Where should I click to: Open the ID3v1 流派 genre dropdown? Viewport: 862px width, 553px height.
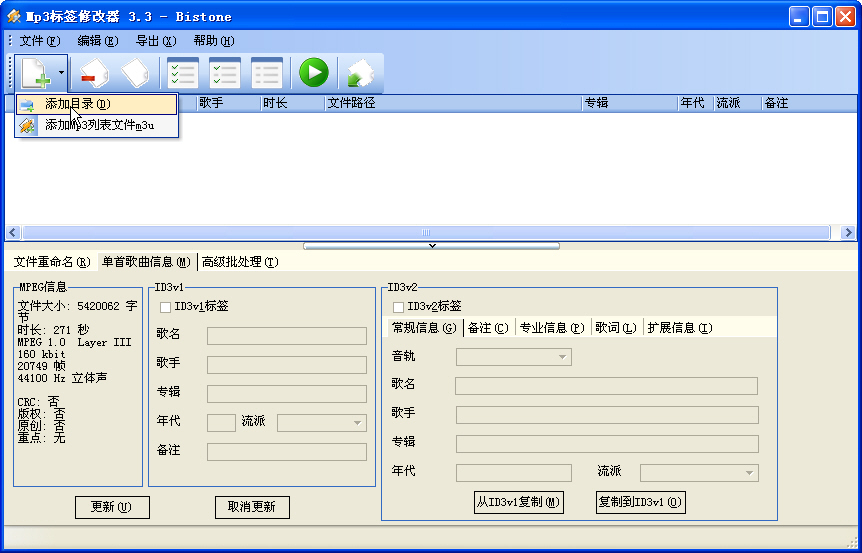pyautogui.click(x=321, y=423)
